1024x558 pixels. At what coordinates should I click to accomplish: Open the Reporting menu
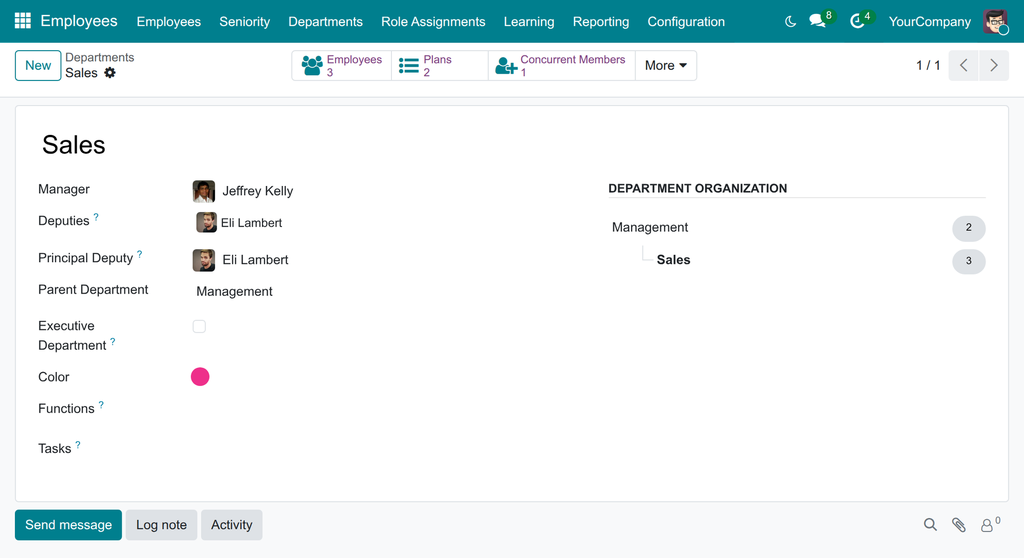[x=601, y=22]
